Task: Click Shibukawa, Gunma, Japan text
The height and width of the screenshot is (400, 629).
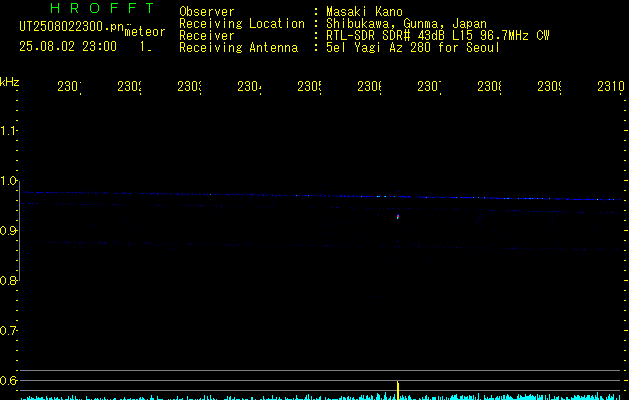Action: [x=406, y=24]
